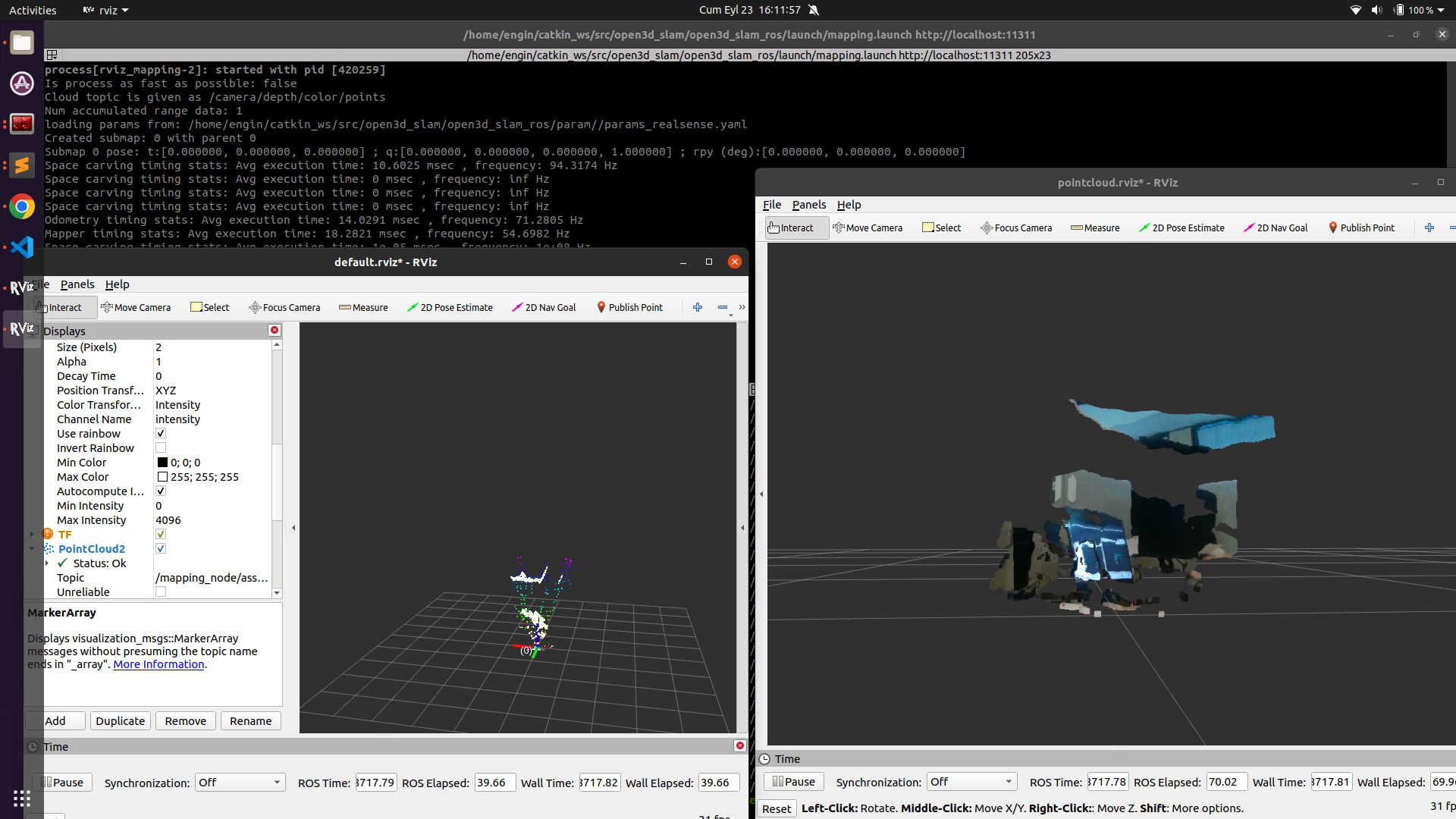Viewport: 1456px width, 819px height.
Task: Open the Synchronization dropdown set to Off
Action: 240,782
